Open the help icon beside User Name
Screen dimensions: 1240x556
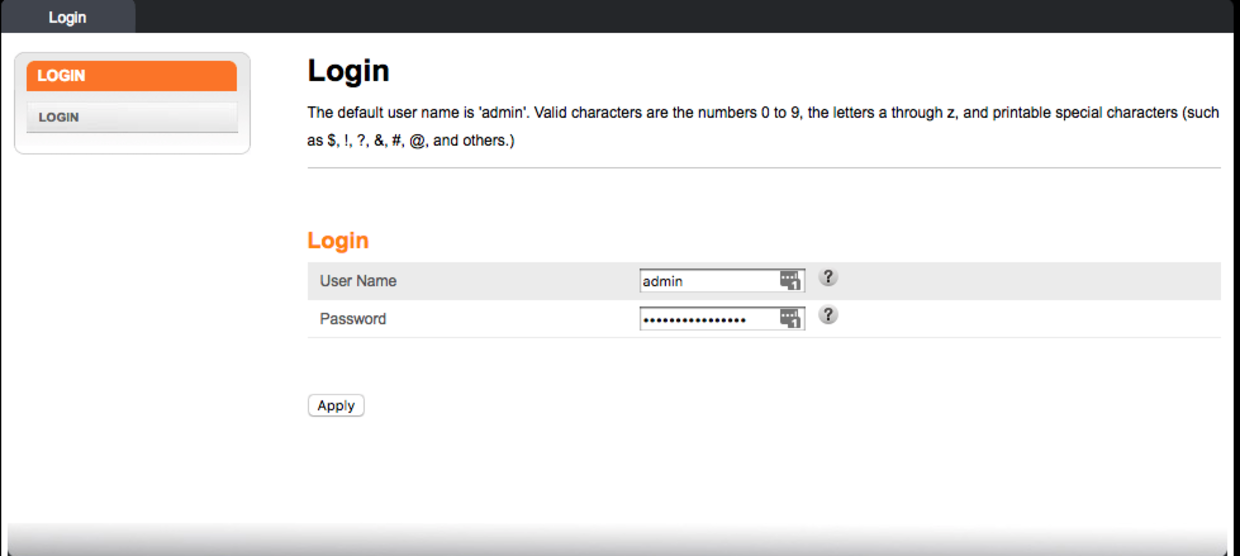point(827,277)
